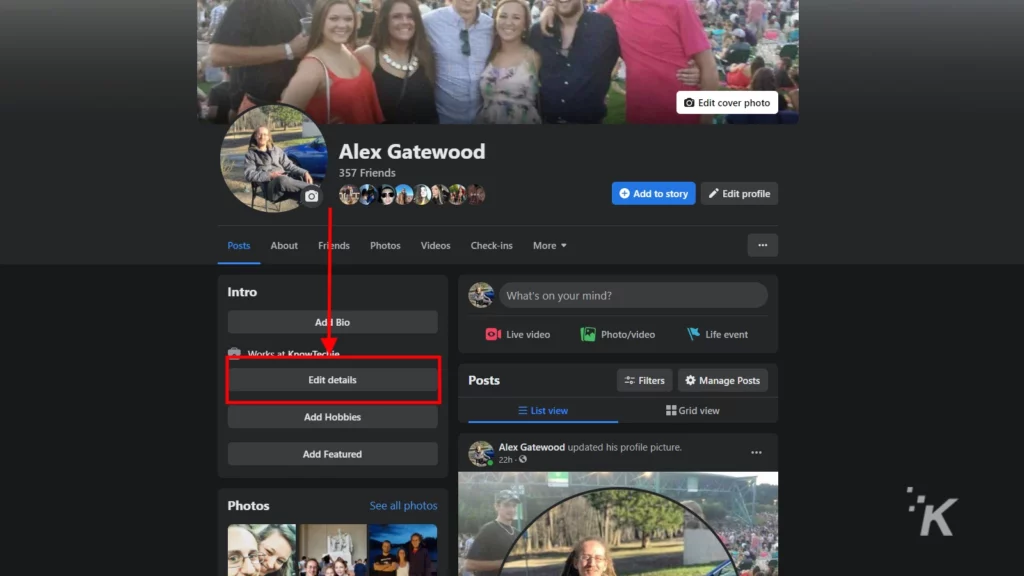The width and height of the screenshot is (1024, 576).
Task: Switch to Grid view
Action: (x=692, y=411)
